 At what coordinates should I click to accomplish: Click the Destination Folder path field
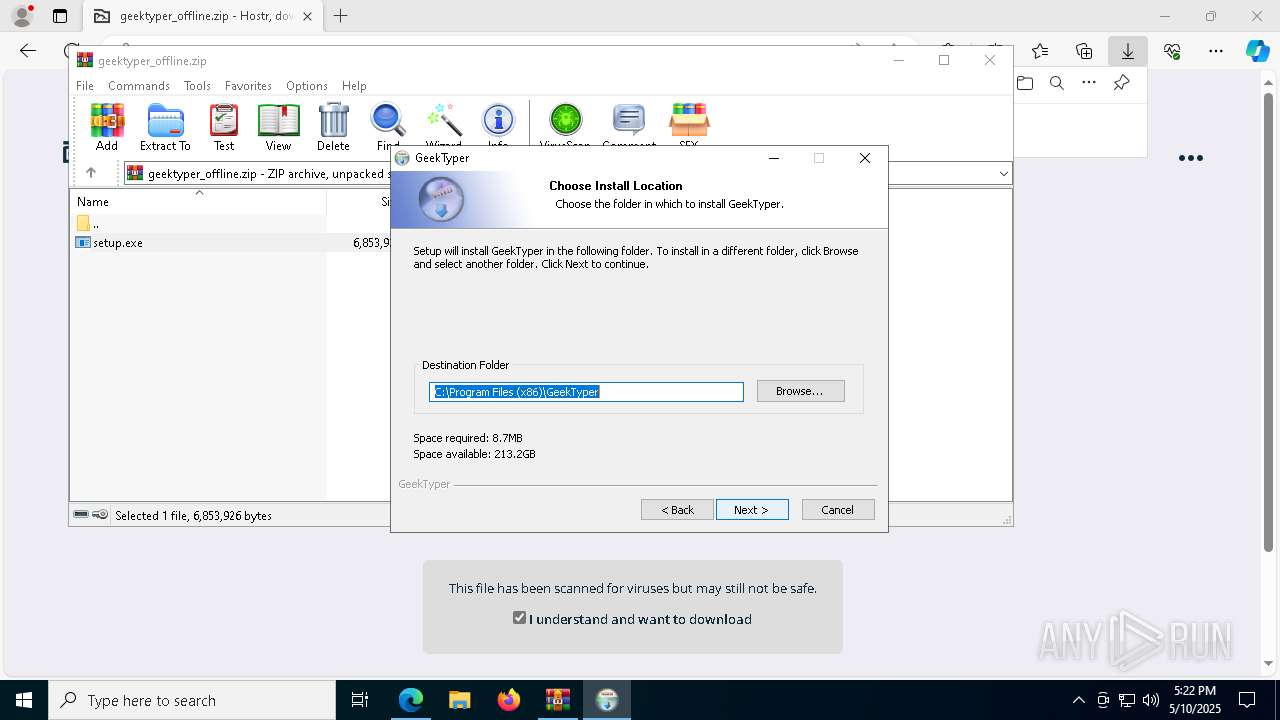tap(586, 392)
